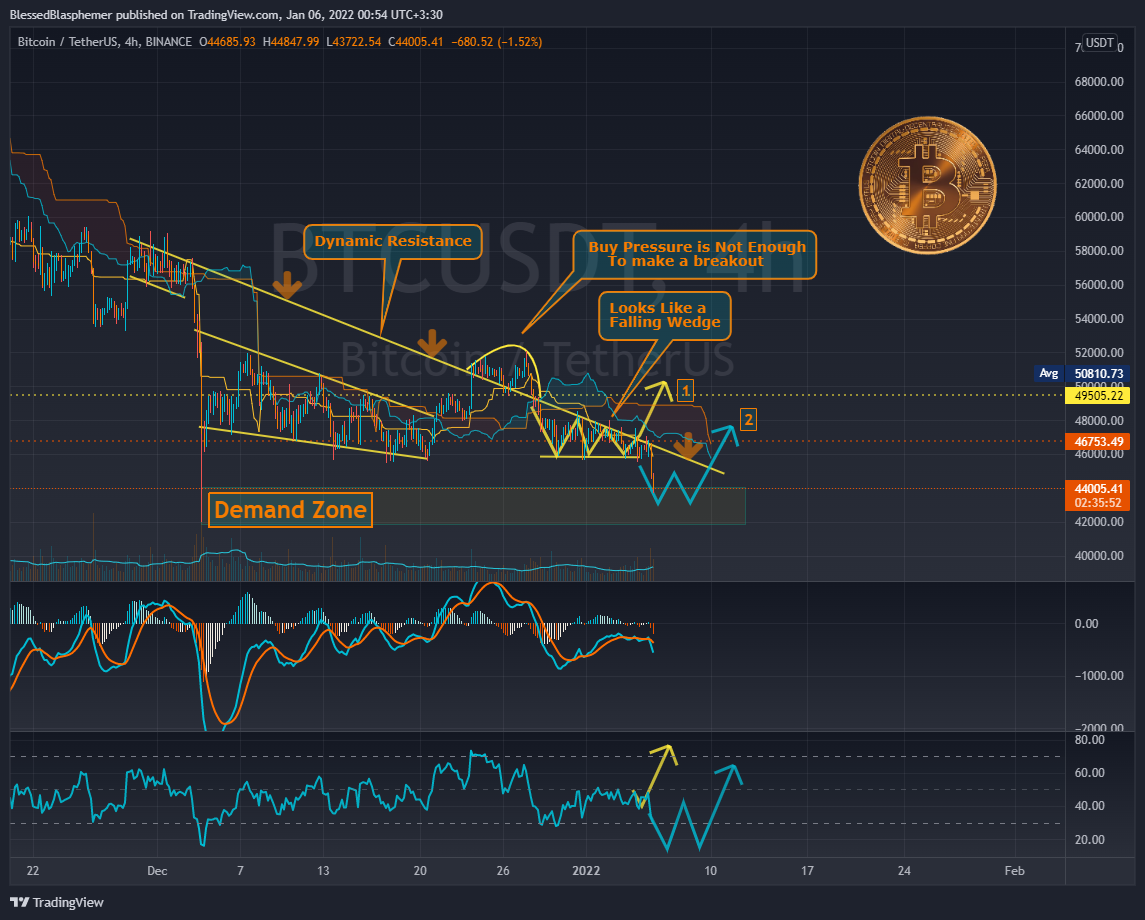Click the 54000.00 price axis label
The image size is (1145, 920).
[1098, 318]
